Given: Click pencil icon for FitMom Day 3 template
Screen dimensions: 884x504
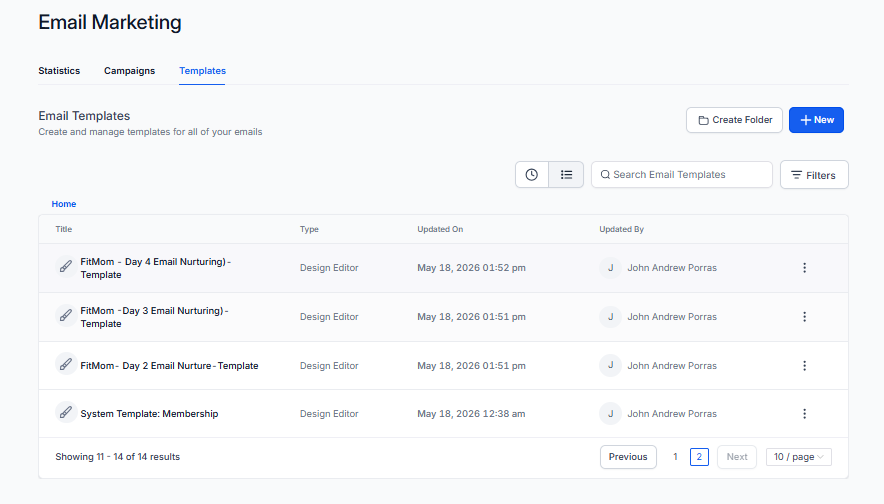Looking at the screenshot, I should (x=66, y=315).
